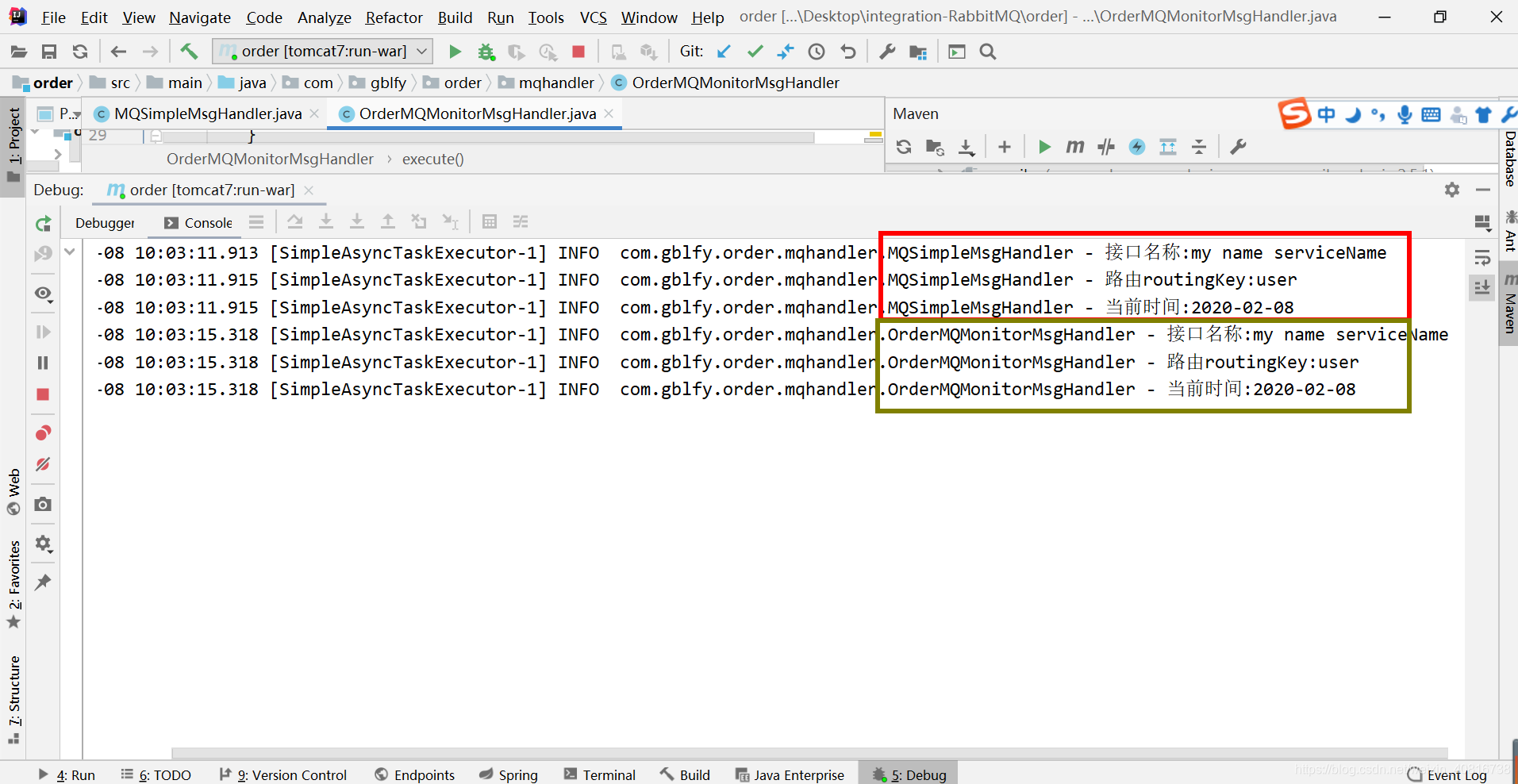This screenshot has height=784, width=1518.
Task: Start debugging with the bug icon
Action: click(x=486, y=52)
